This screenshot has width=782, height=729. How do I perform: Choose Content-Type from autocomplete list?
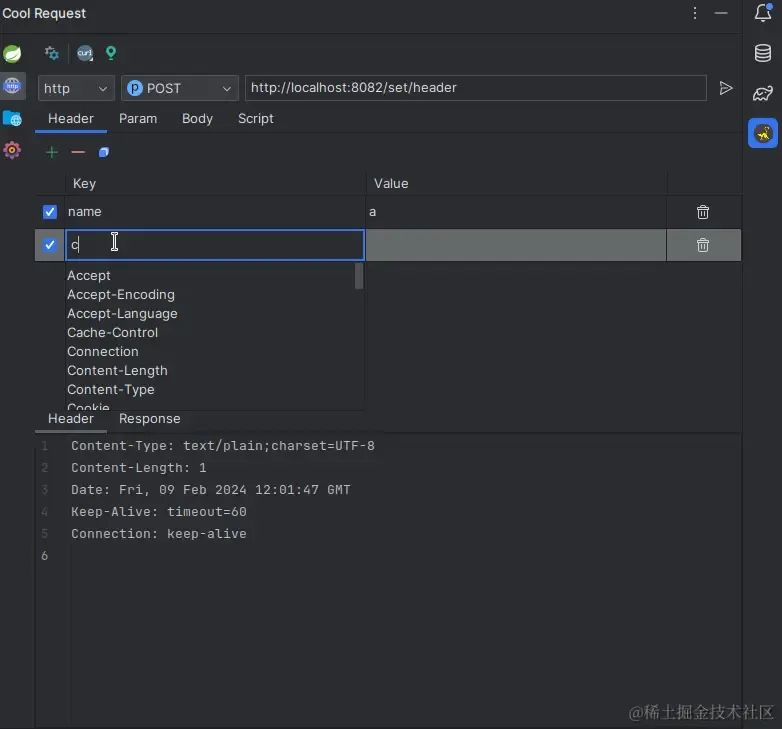click(x=111, y=389)
